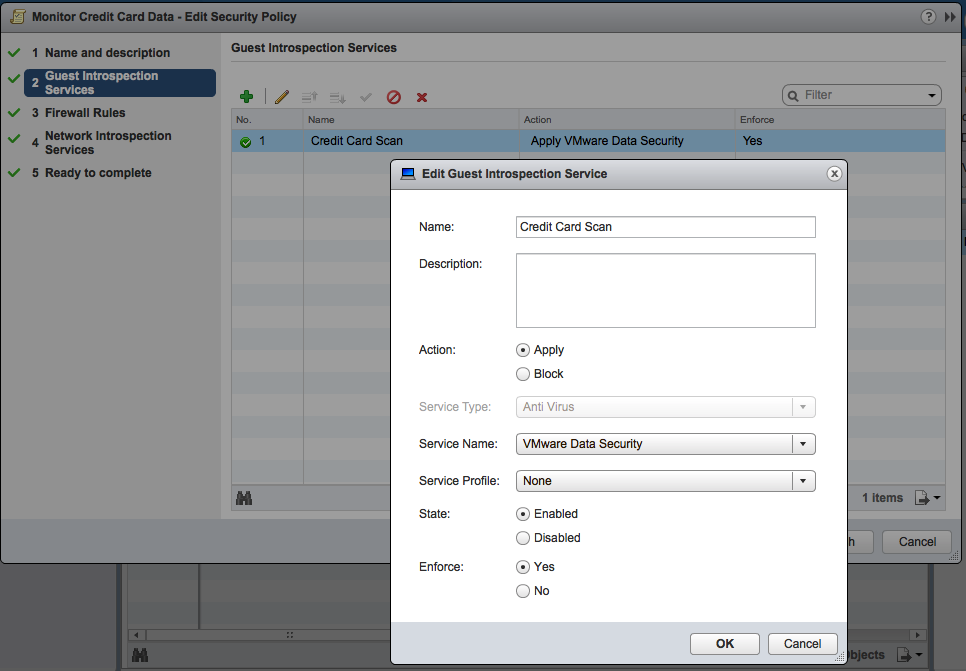The height and width of the screenshot is (671, 966).
Task: Click the double-arrow collapse icon in title bar
Action: pos(950,17)
